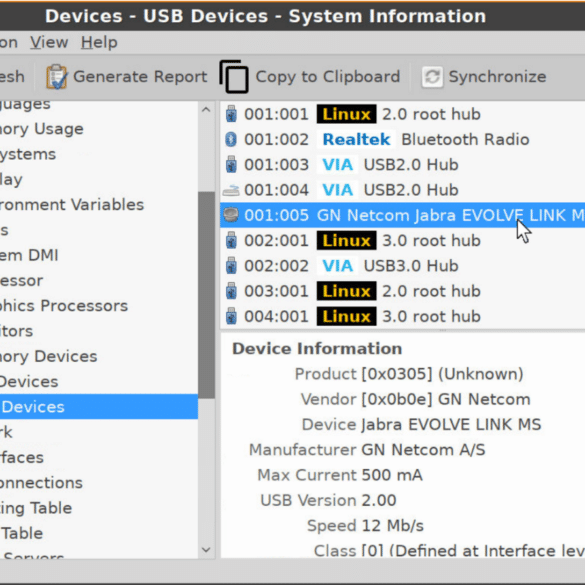Click the Linux badge on row 004:001

(x=346, y=316)
